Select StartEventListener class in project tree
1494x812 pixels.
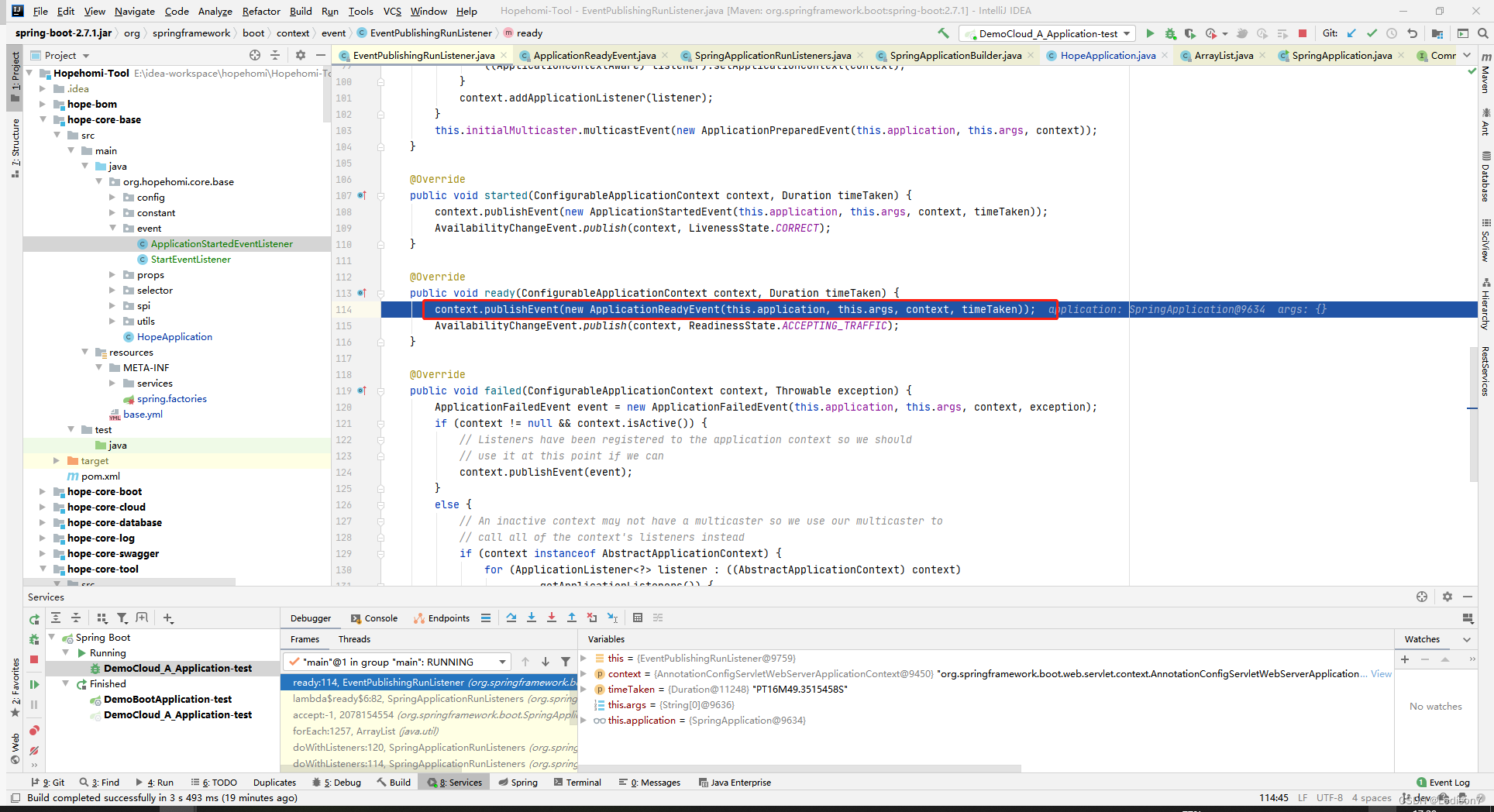[x=191, y=259]
